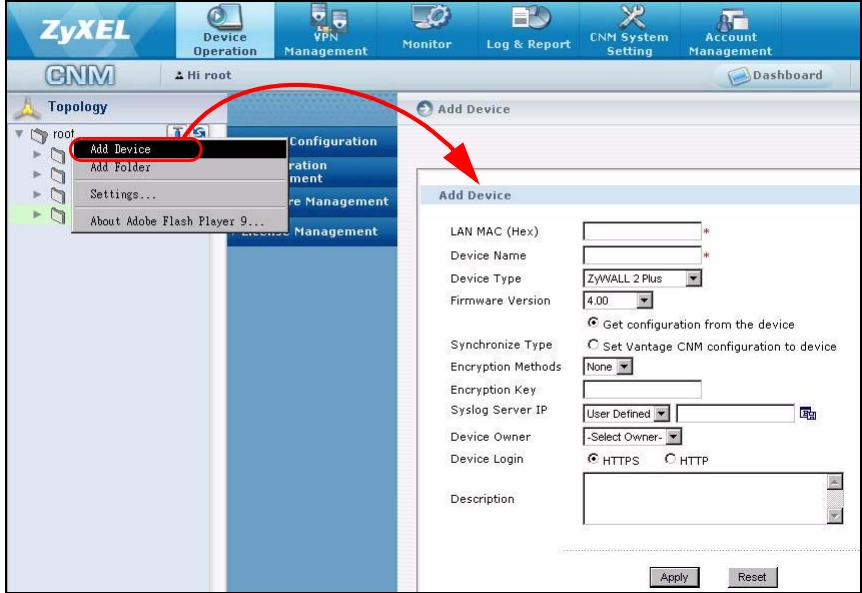Screen dimensions: 862x593
Task: Focus the Encryption Key field
Action: tap(642, 390)
